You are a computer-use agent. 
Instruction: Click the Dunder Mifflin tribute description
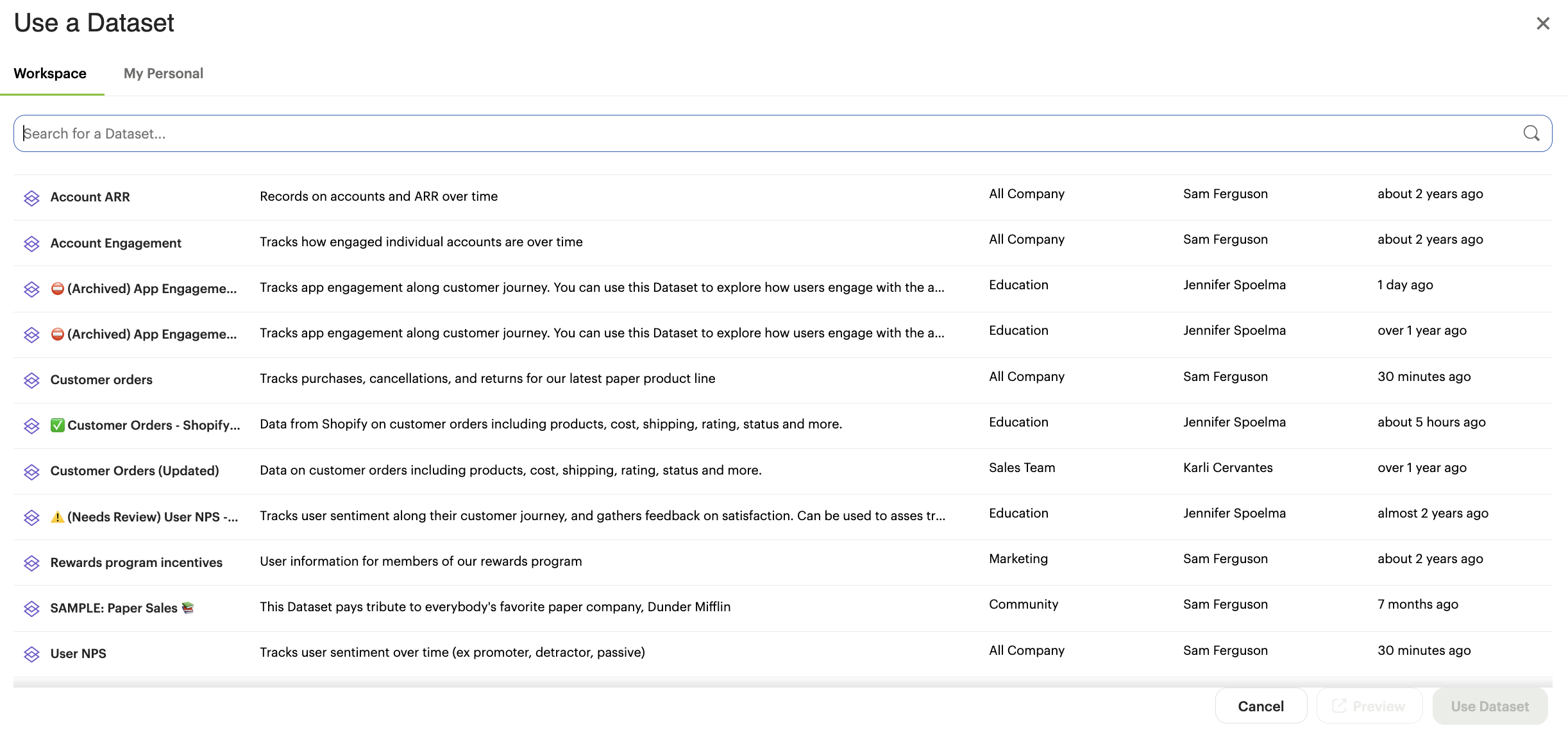(x=495, y=607)
